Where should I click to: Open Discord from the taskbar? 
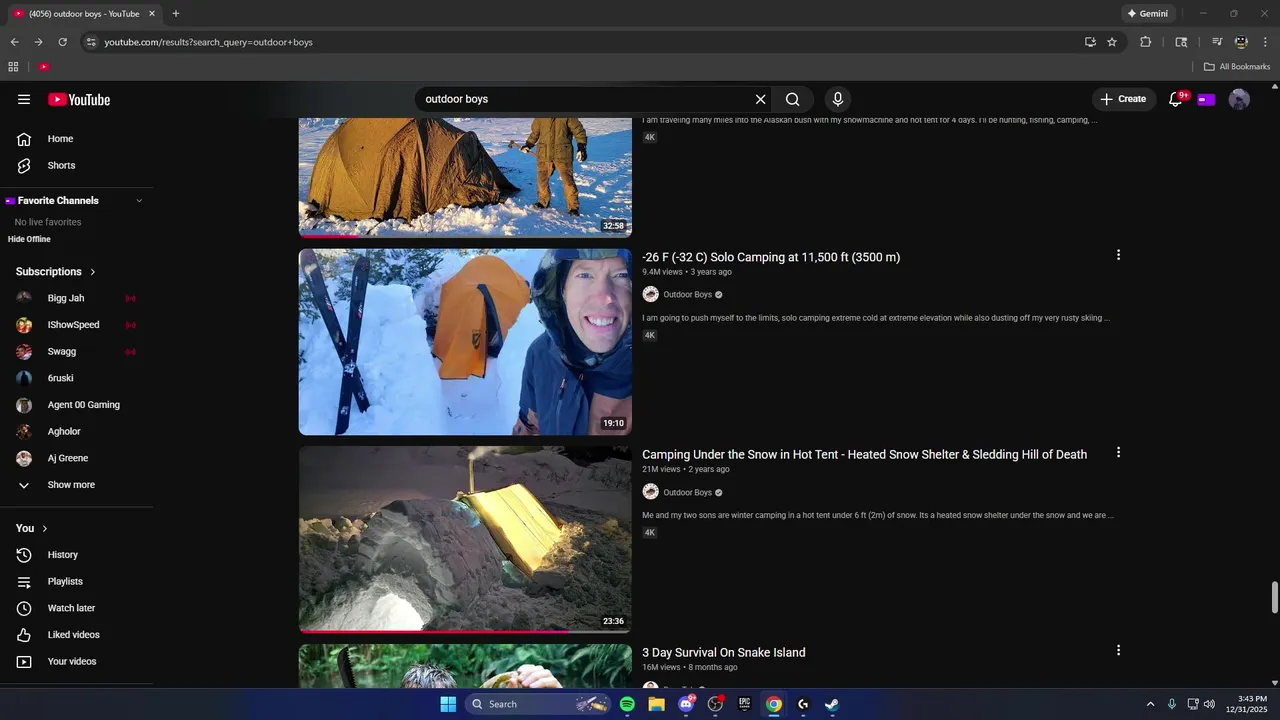[686, 704]
